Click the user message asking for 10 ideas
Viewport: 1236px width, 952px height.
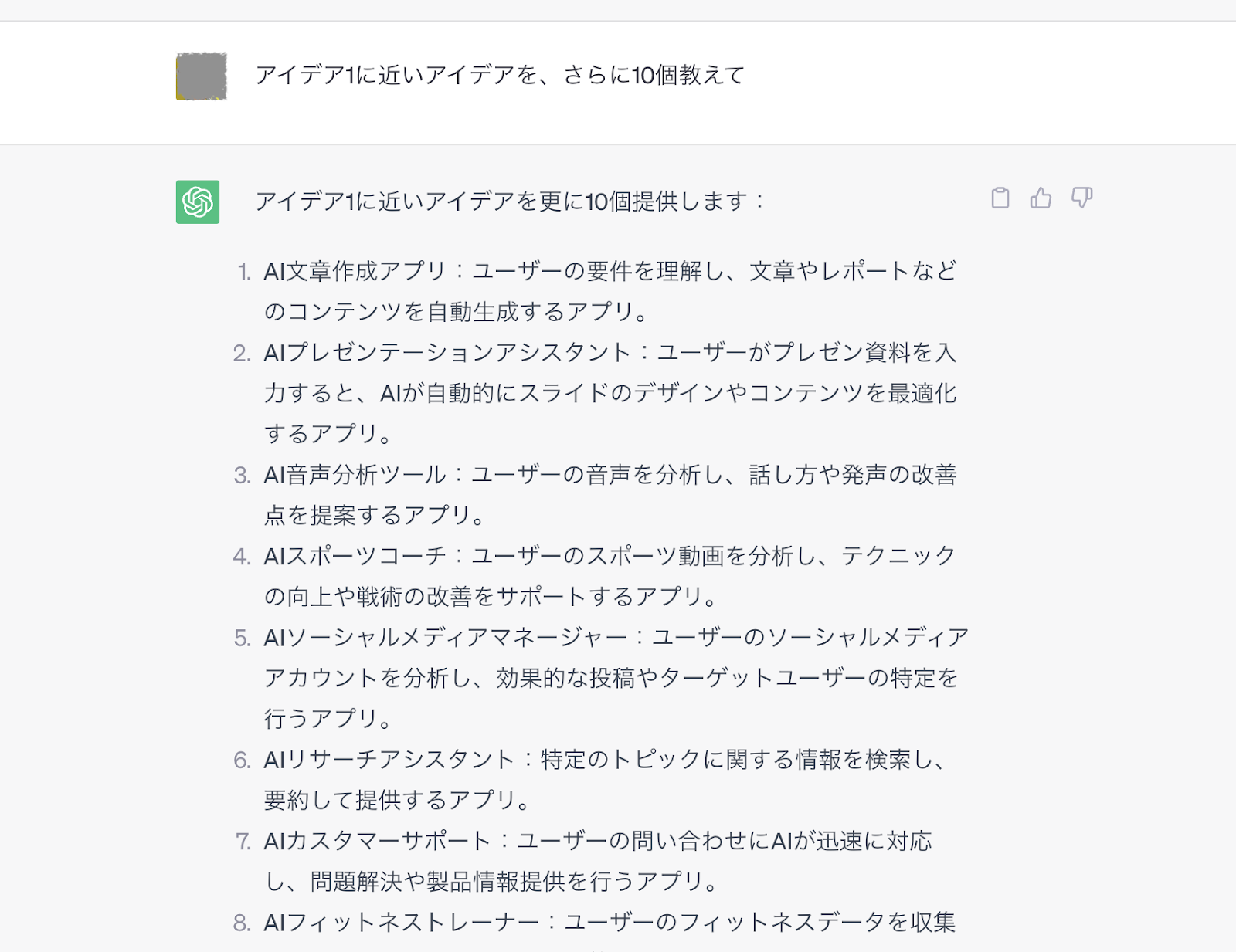[x=502, y=75]
